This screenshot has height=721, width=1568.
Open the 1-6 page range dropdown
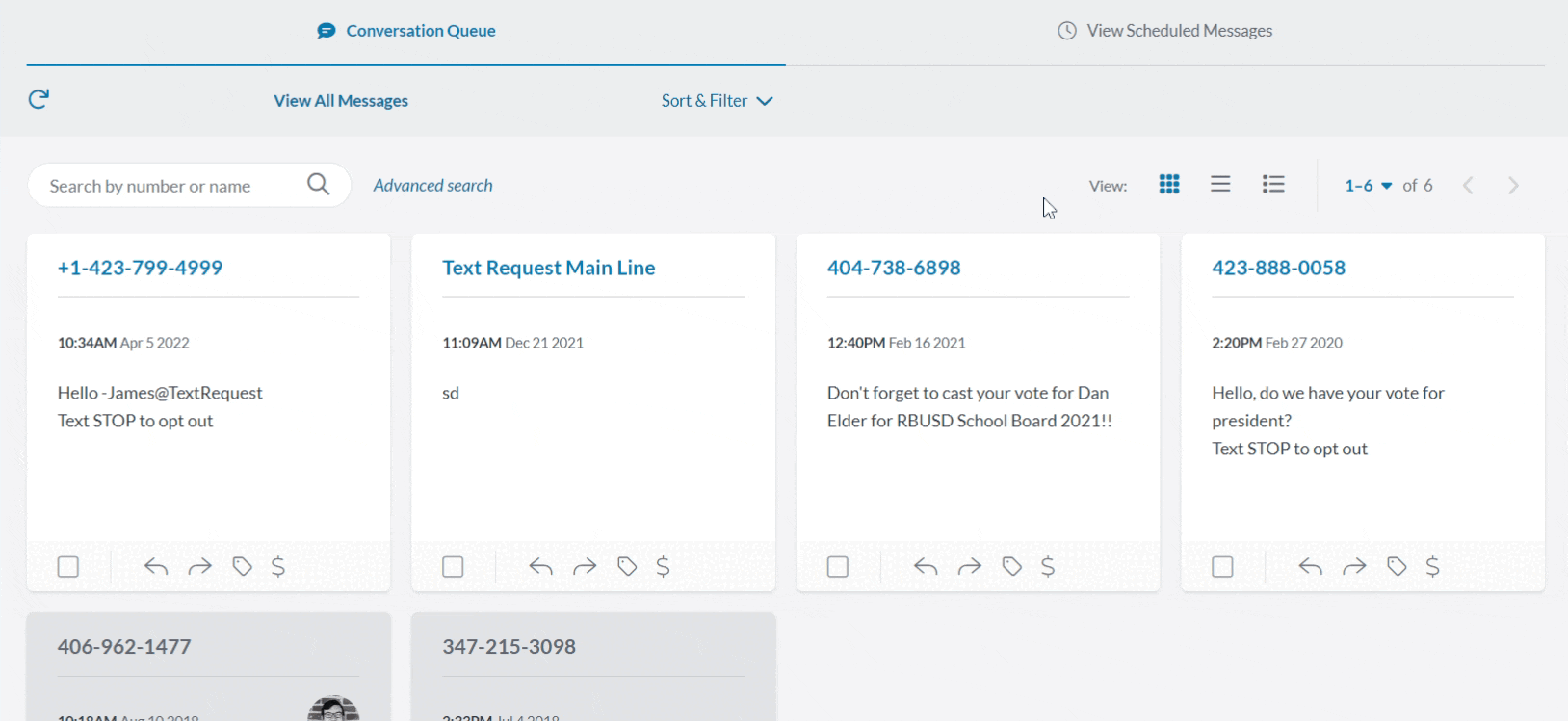pos(1368,186)
